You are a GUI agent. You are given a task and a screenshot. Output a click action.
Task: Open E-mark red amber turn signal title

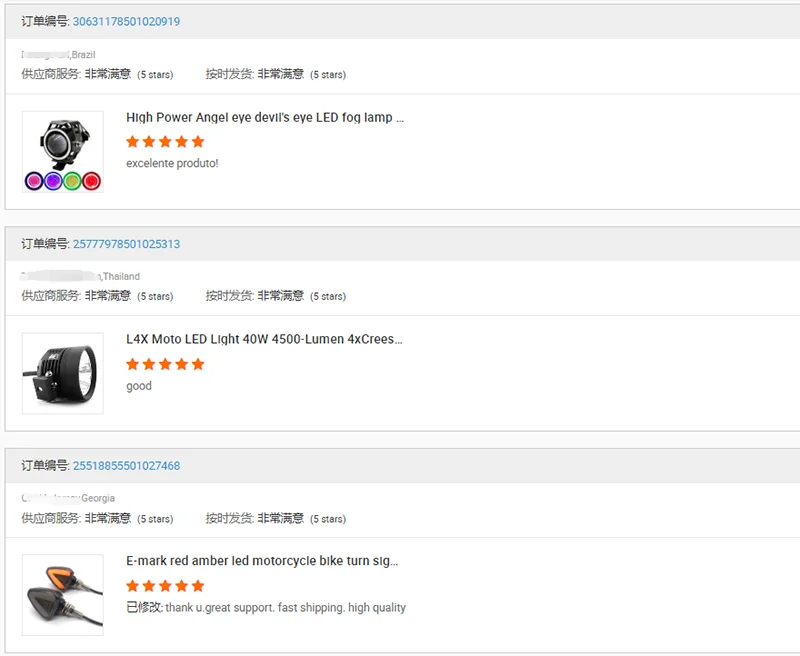coord(262,561)
